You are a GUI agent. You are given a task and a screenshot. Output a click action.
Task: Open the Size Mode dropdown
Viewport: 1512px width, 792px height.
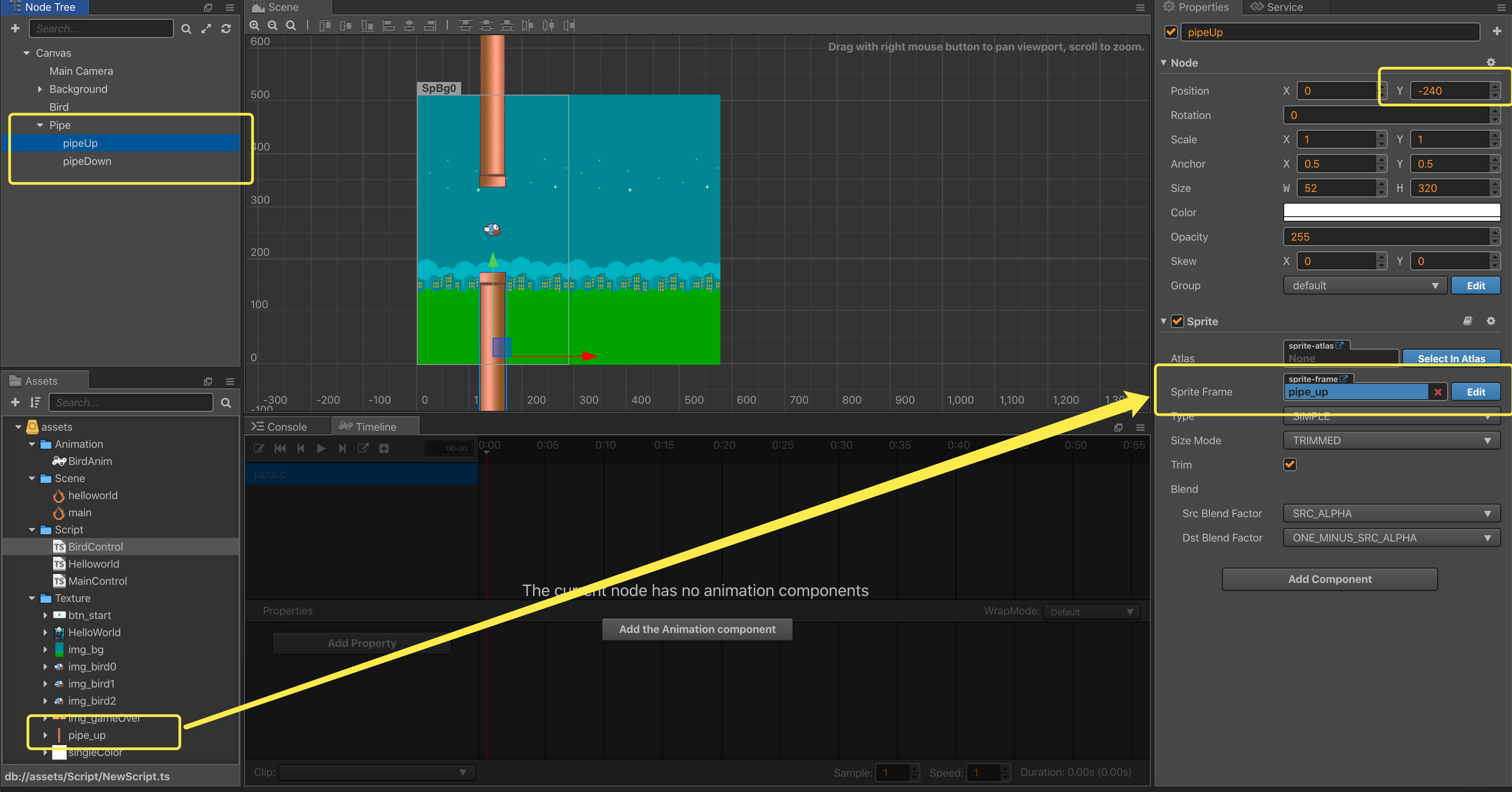(1392, 440)
